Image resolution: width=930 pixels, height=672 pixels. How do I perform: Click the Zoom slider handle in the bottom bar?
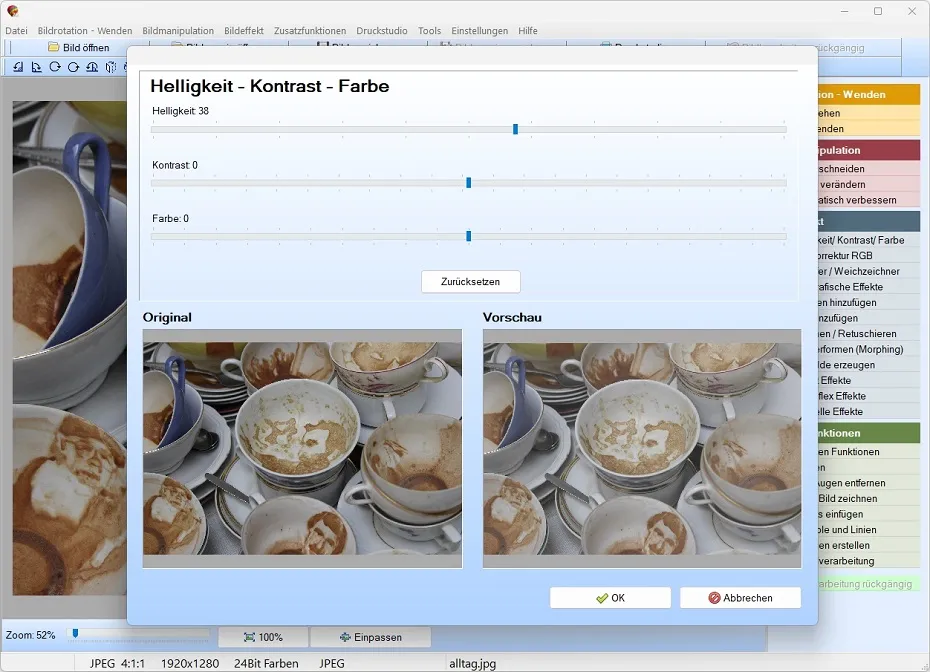point(75,634)
